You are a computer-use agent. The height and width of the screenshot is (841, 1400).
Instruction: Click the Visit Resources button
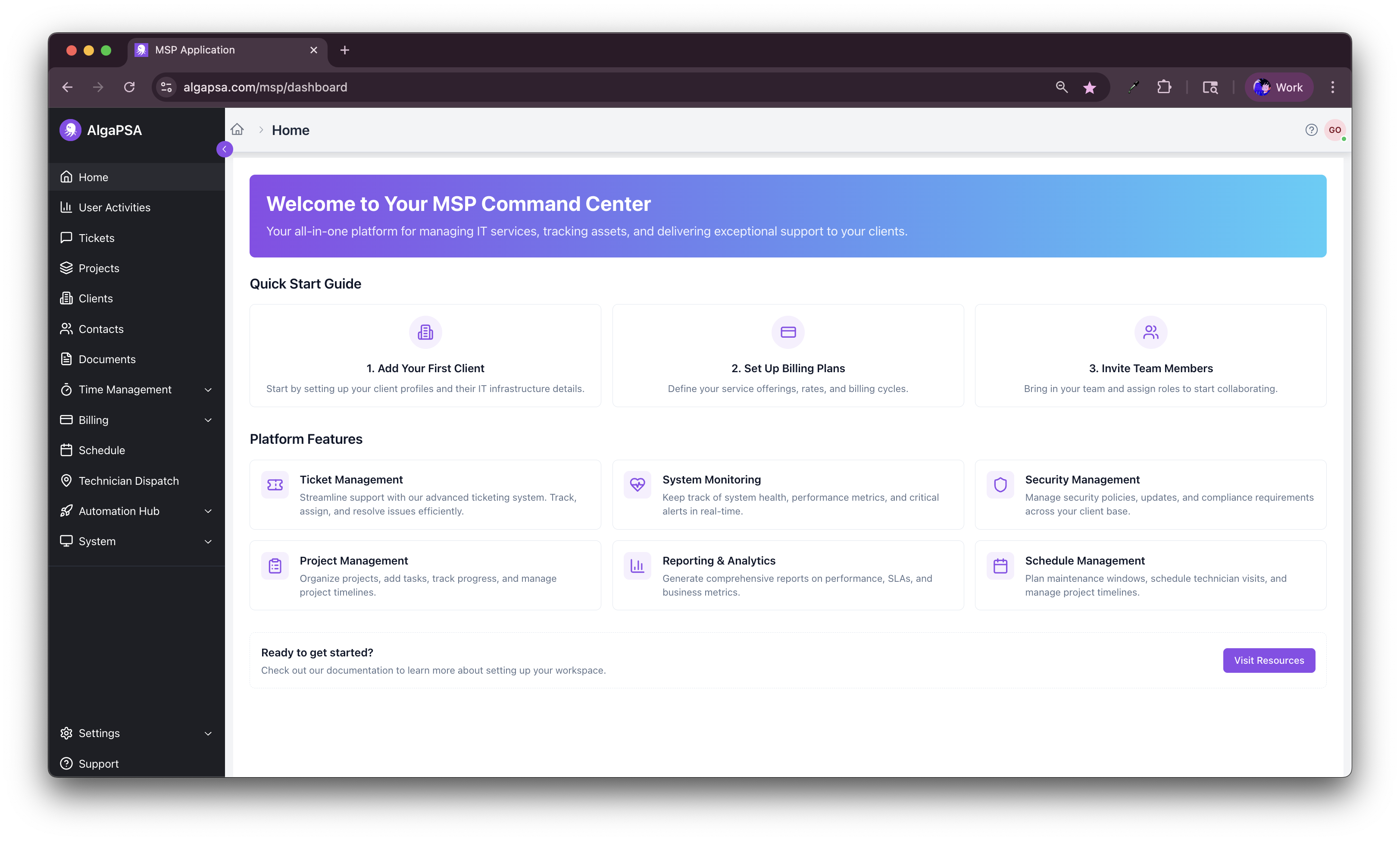click(1269, 660)
